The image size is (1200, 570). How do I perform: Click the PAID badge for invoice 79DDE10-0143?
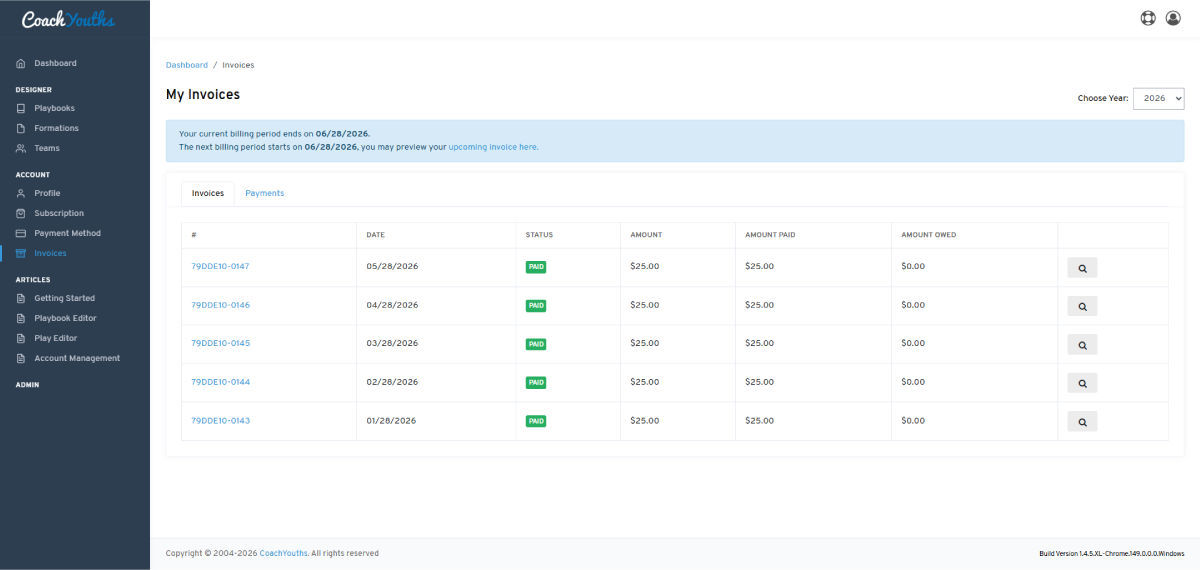pyautogui.click(x=536, y=421)
